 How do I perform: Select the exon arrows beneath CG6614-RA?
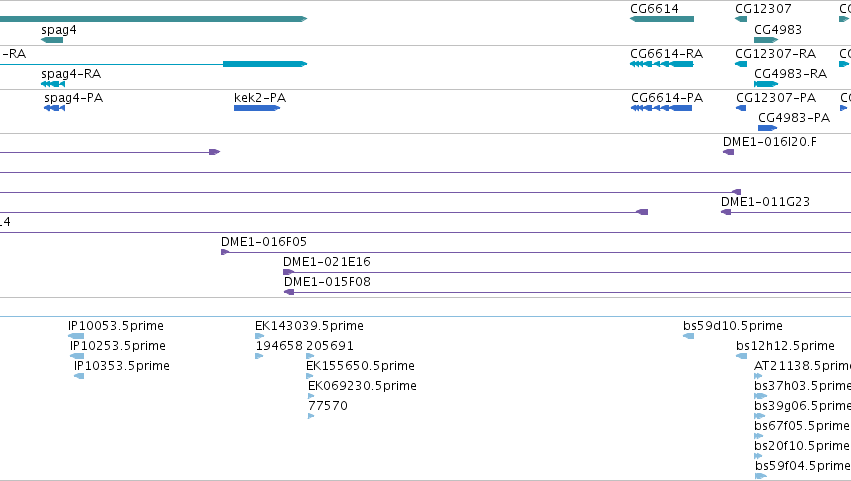[662, 64]
